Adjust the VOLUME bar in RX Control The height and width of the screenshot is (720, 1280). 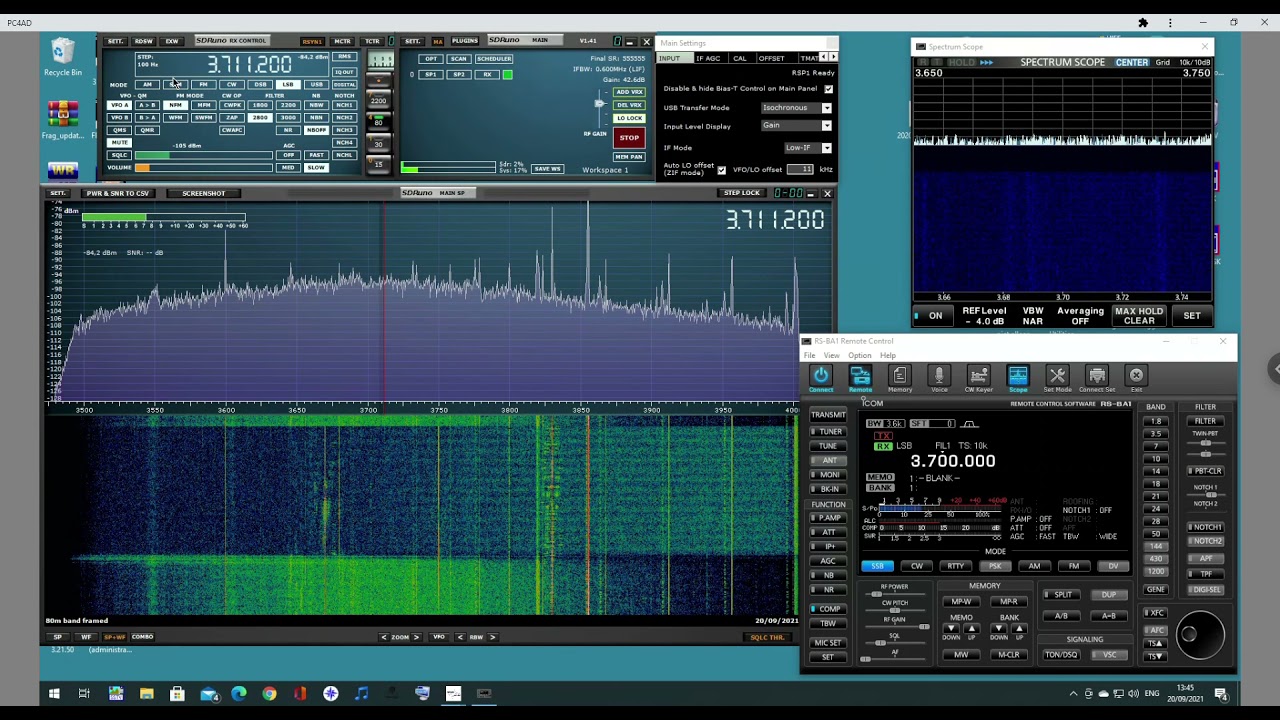pyautogui.click(x=203, y=167)
